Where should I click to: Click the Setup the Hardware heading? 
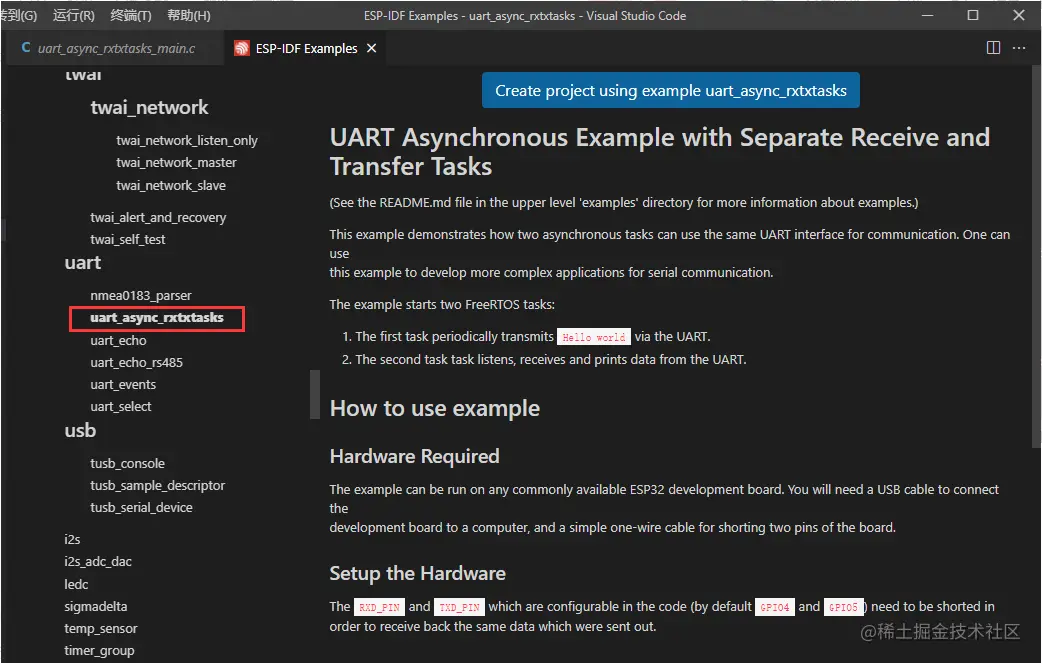pos(417,573)
